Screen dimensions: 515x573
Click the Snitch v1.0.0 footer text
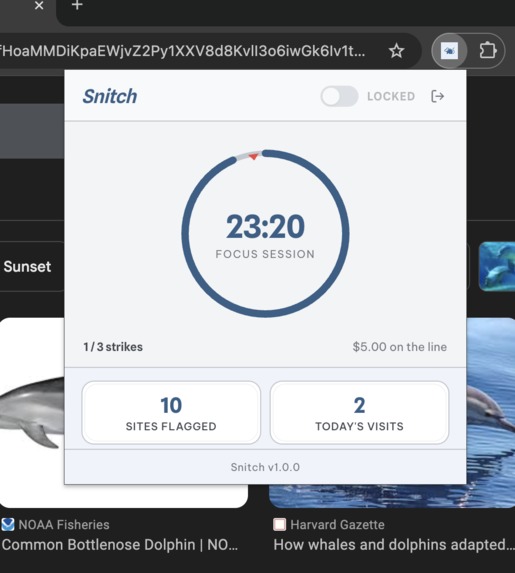[x=265, y=467]
